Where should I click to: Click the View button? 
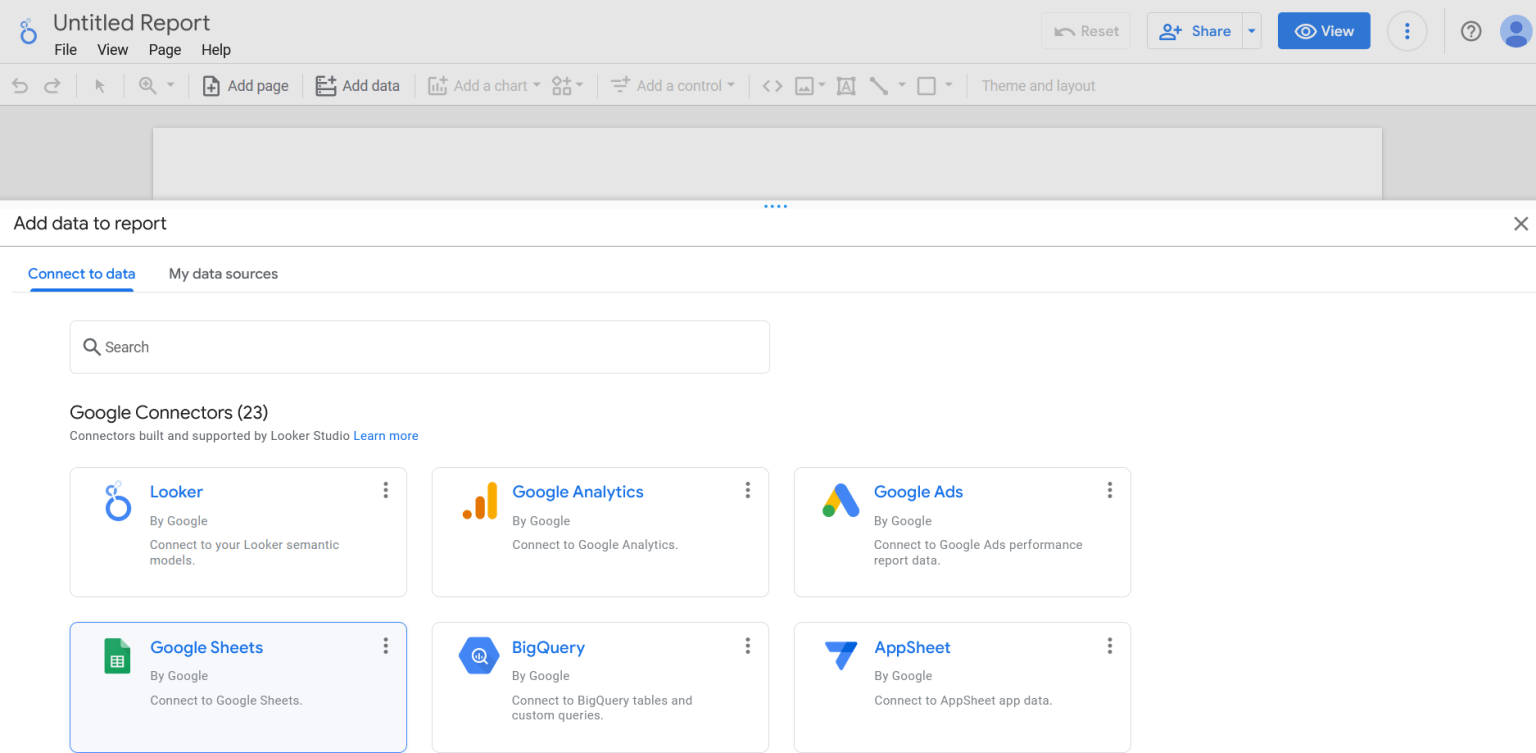point(1323,31)
